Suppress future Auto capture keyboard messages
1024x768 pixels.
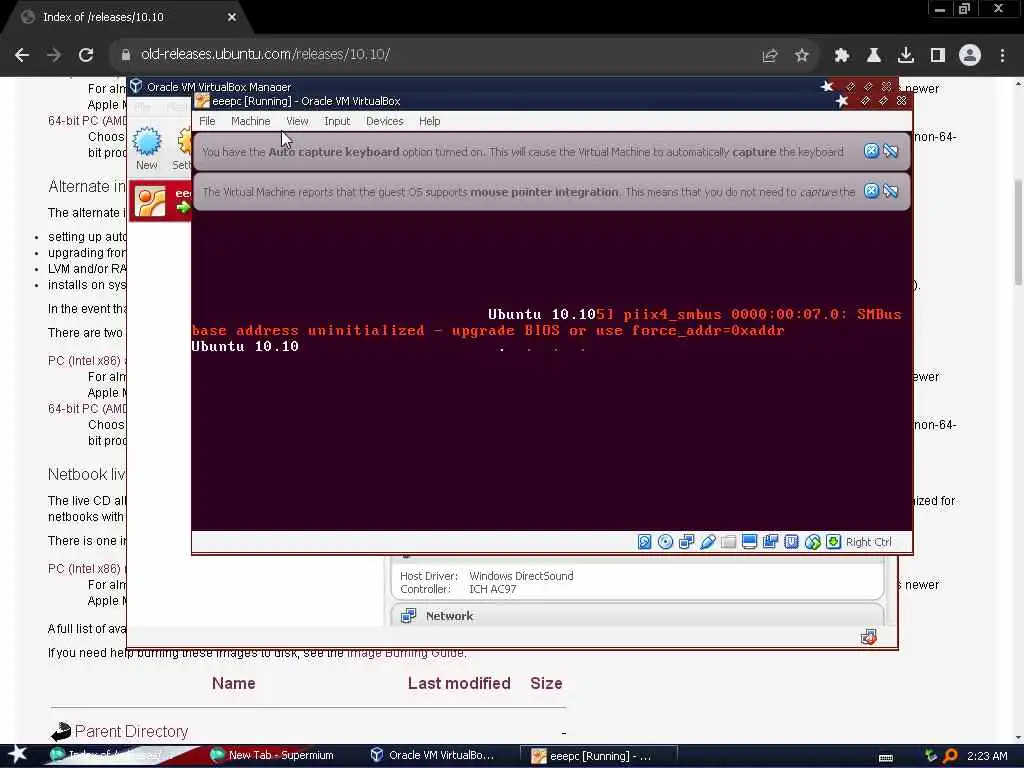point(891,152)
